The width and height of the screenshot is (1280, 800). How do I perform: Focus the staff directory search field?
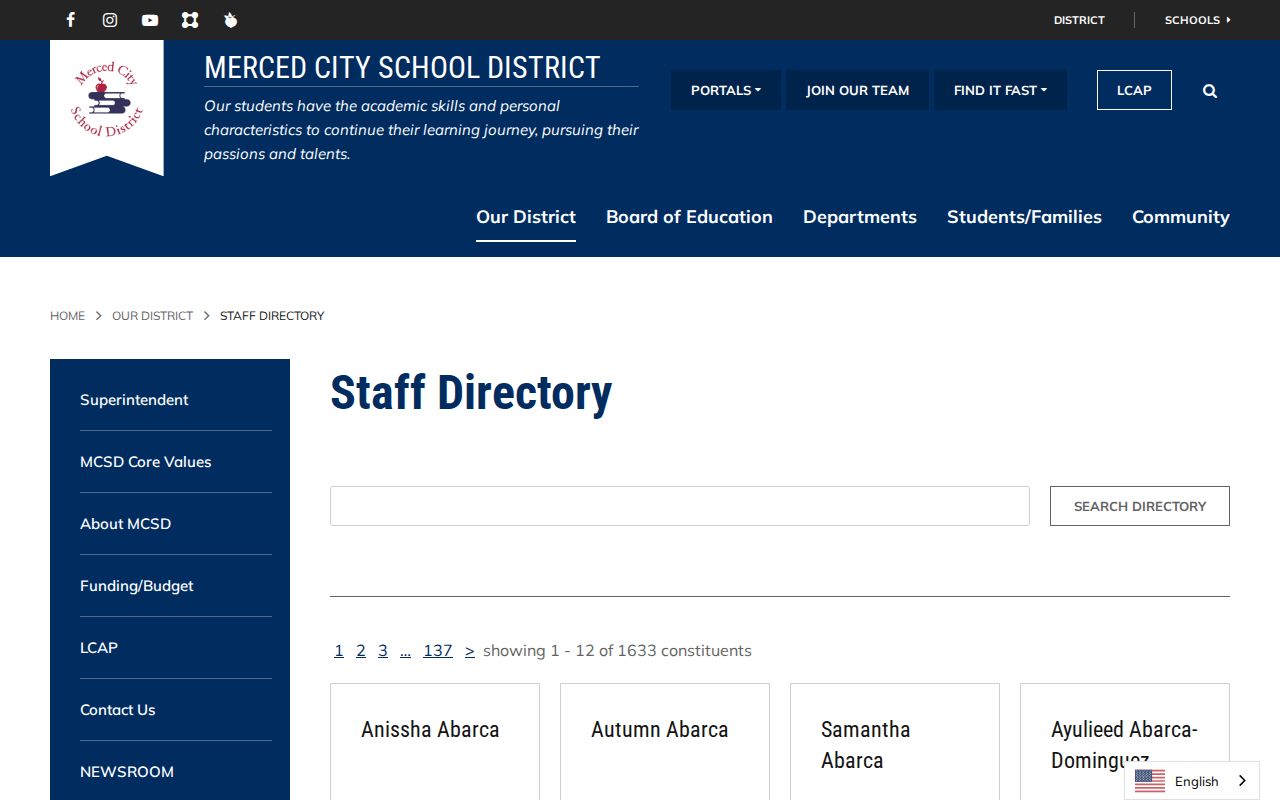pyautogui.click(x=680, y=506)
